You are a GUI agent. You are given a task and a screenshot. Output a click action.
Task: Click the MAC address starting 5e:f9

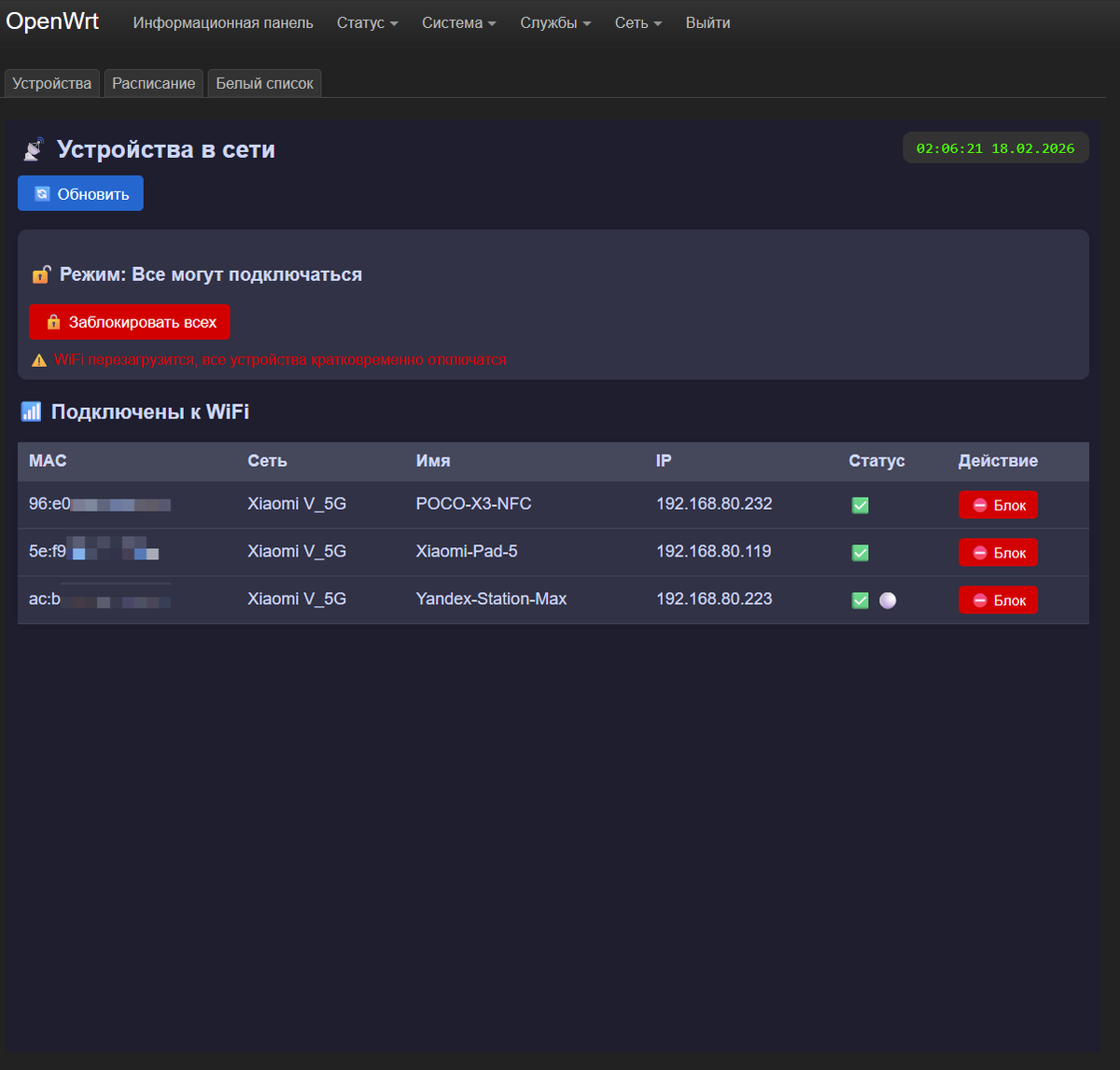coord(93,551)
